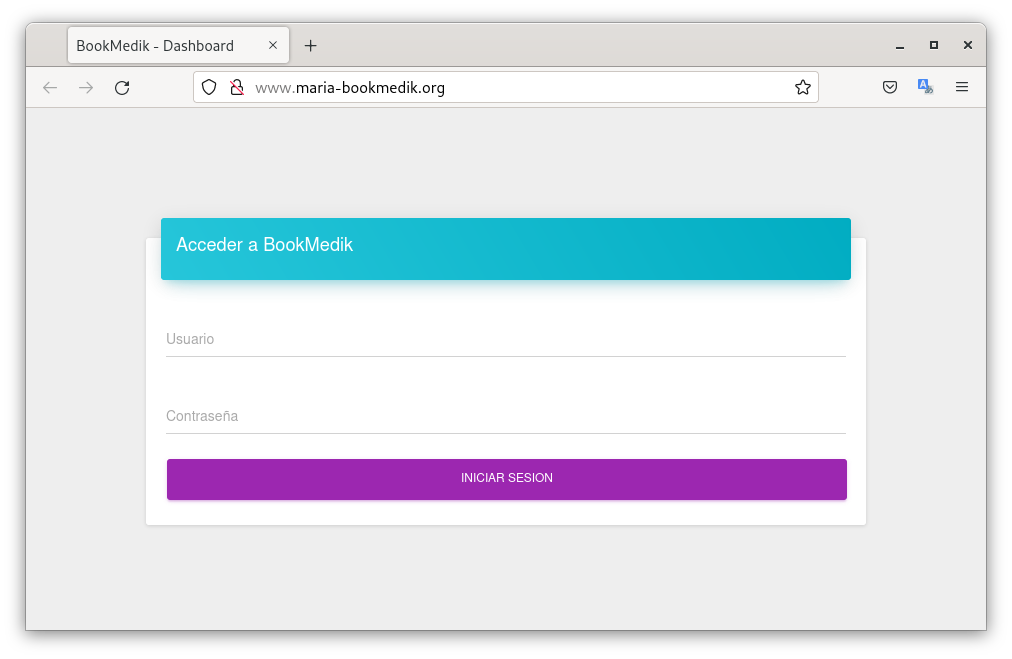Bookmark this page with the star
1012x659 pixels.
point(802,88)
